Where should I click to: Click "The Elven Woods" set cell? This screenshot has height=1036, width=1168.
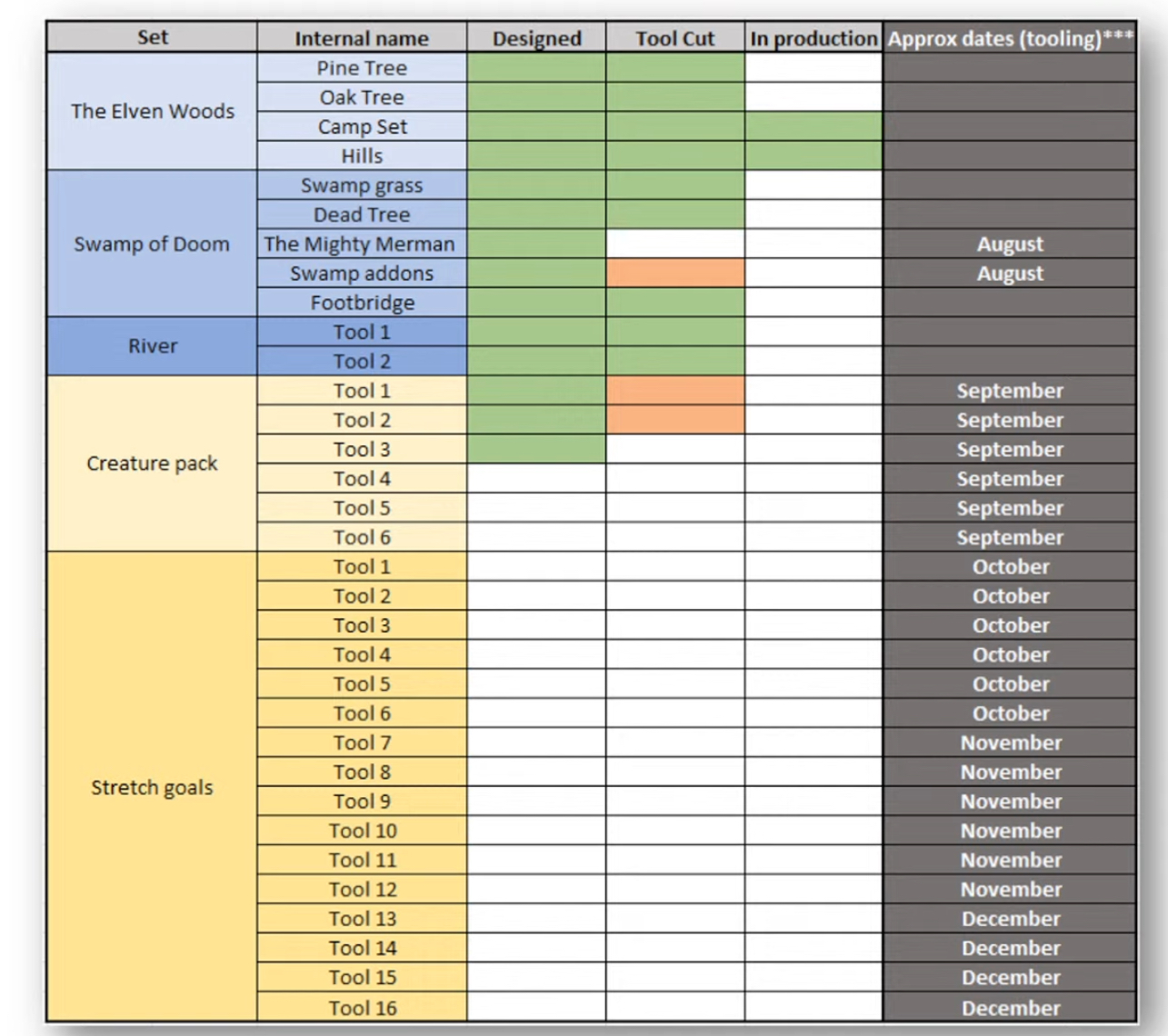pyautogui.click(x=152, y=111)
